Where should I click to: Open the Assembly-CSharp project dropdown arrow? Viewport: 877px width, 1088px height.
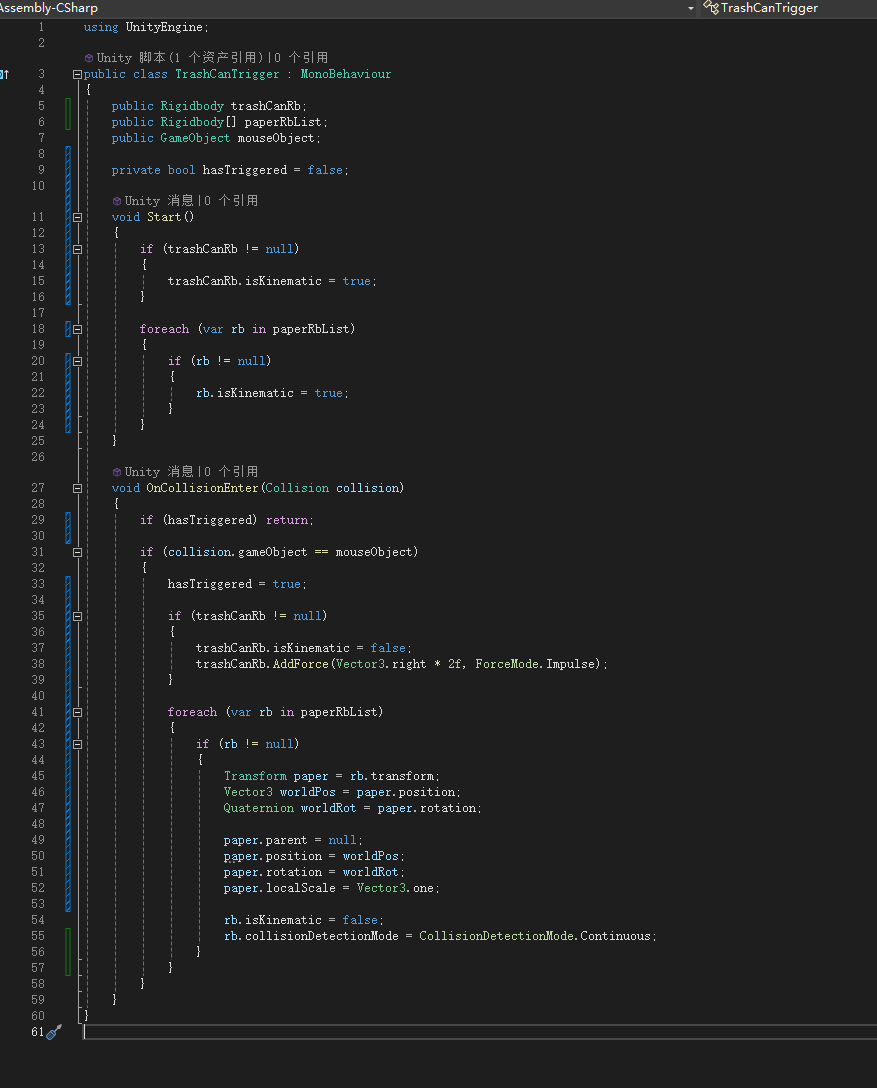690,8
